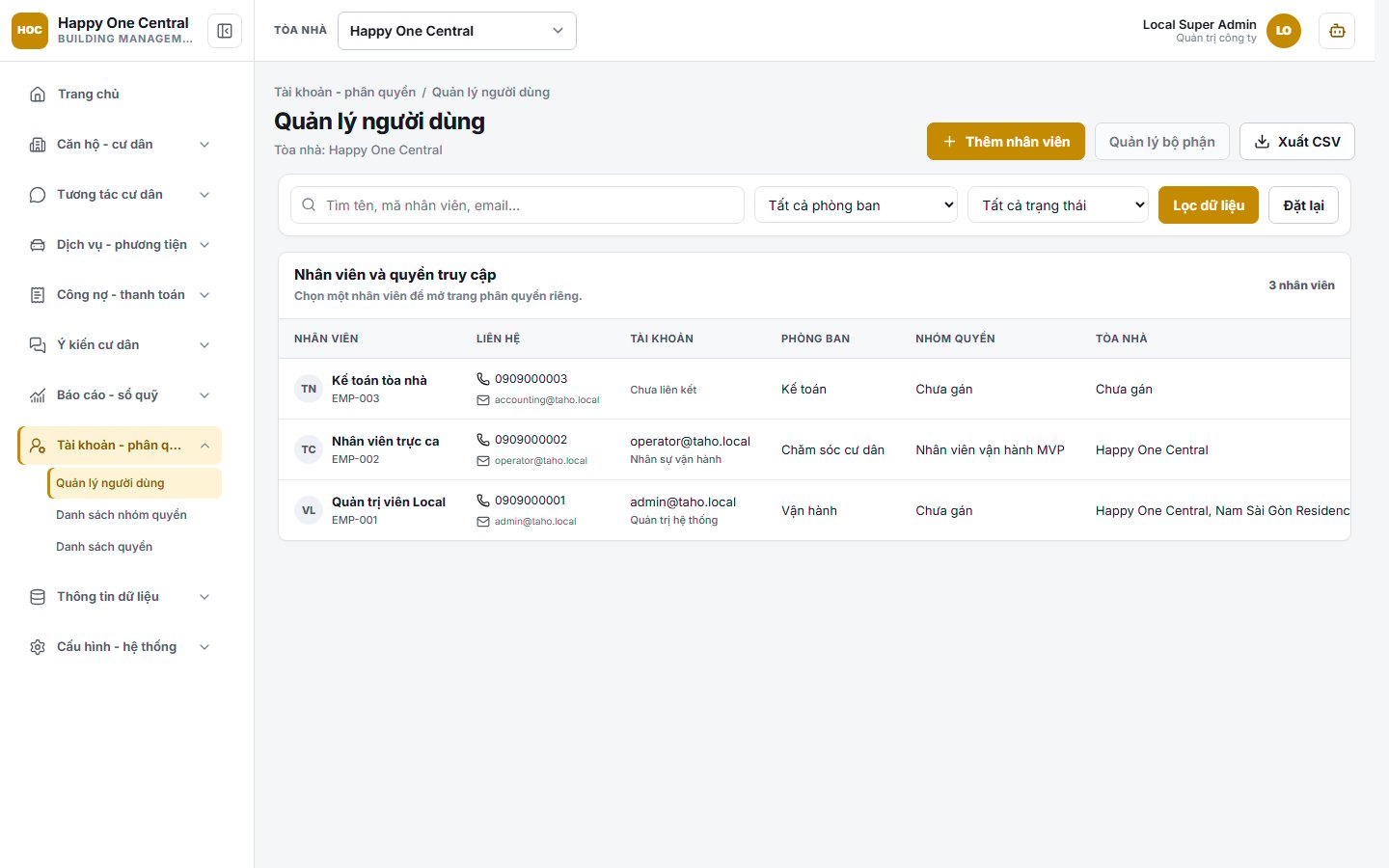The image size is (1389, 868).
Task: Open the robot assistant icon
Action: pos(1337,31)
